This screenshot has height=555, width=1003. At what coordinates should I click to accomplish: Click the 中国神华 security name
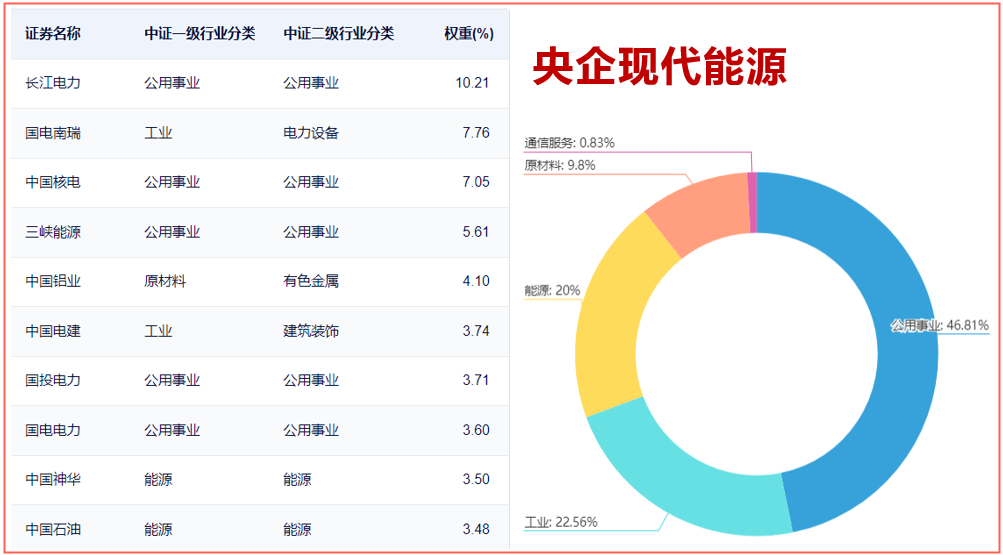point(53,479)
